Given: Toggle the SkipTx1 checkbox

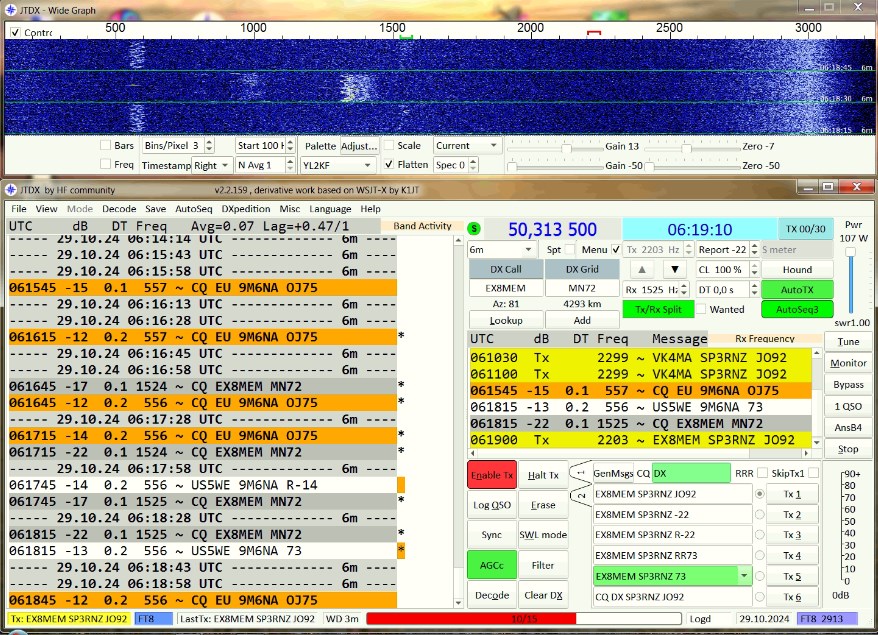Looking at the screenshot, I should pos(813,473).
